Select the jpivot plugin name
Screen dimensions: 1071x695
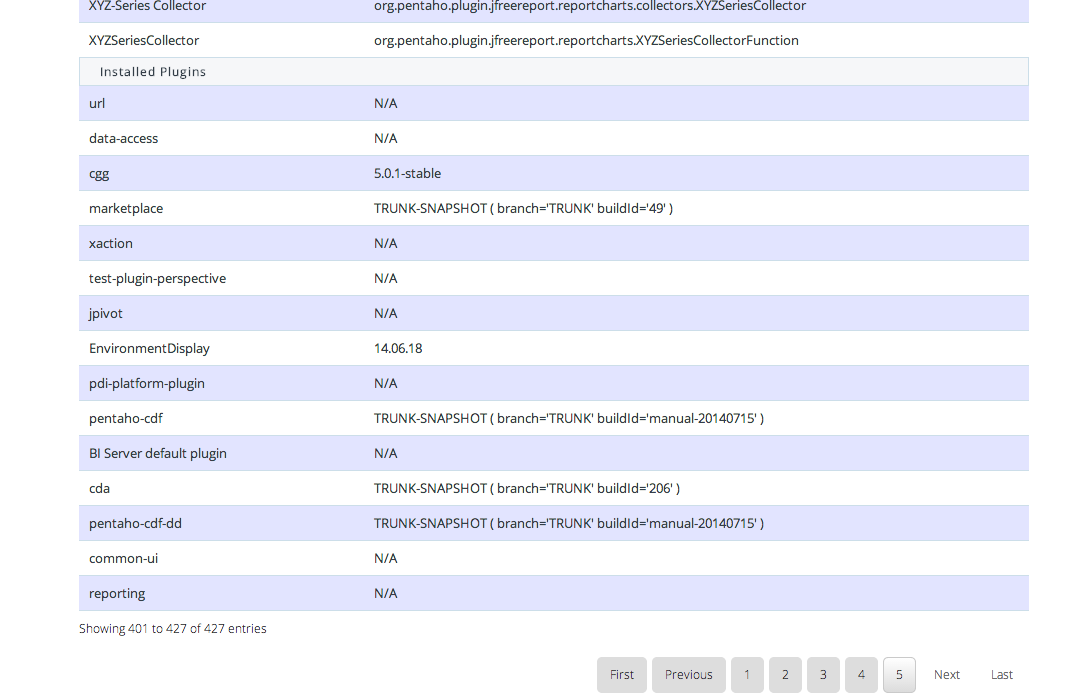point(106,313)
